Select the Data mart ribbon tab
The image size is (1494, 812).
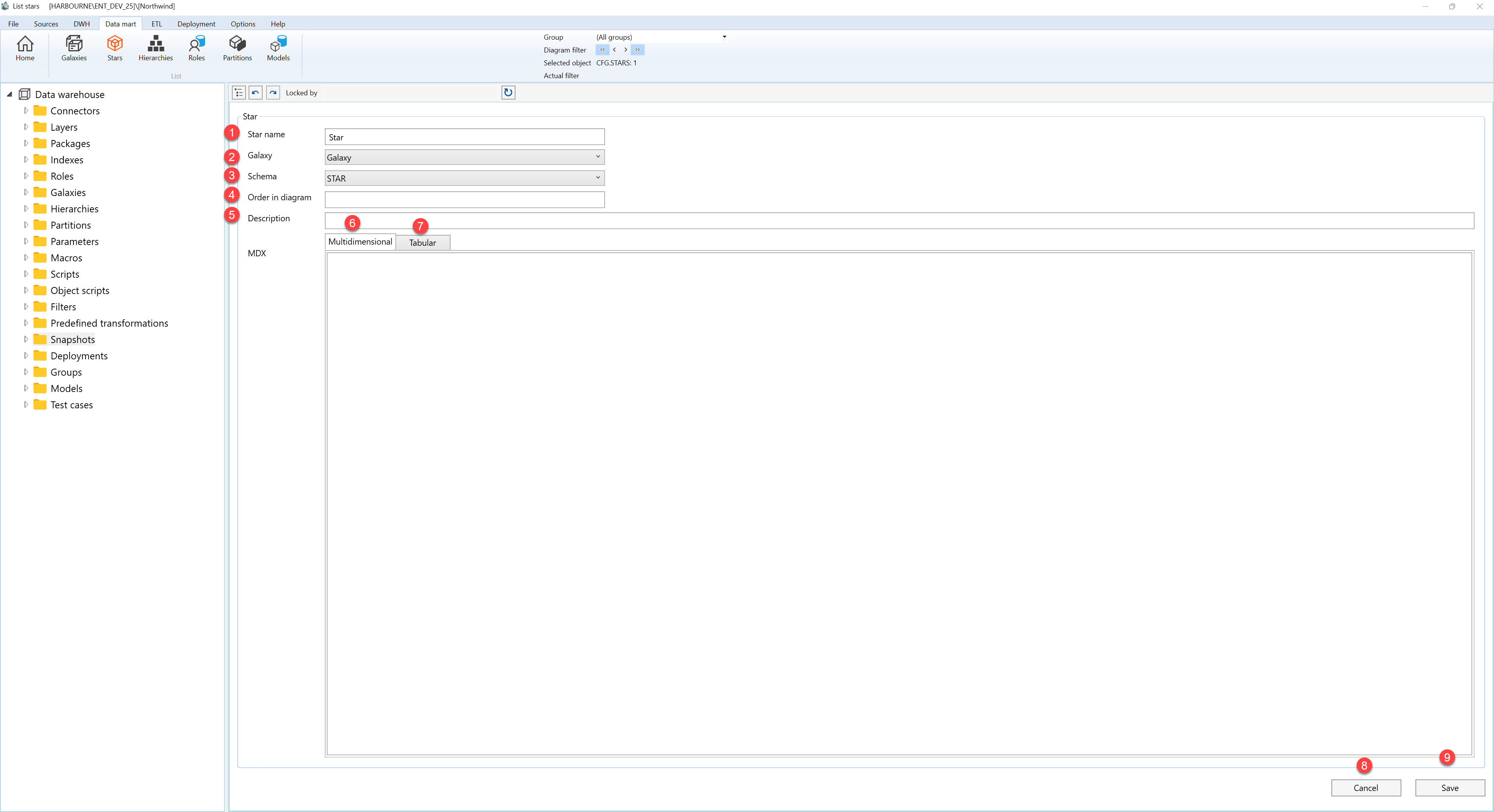click(121, 24)
